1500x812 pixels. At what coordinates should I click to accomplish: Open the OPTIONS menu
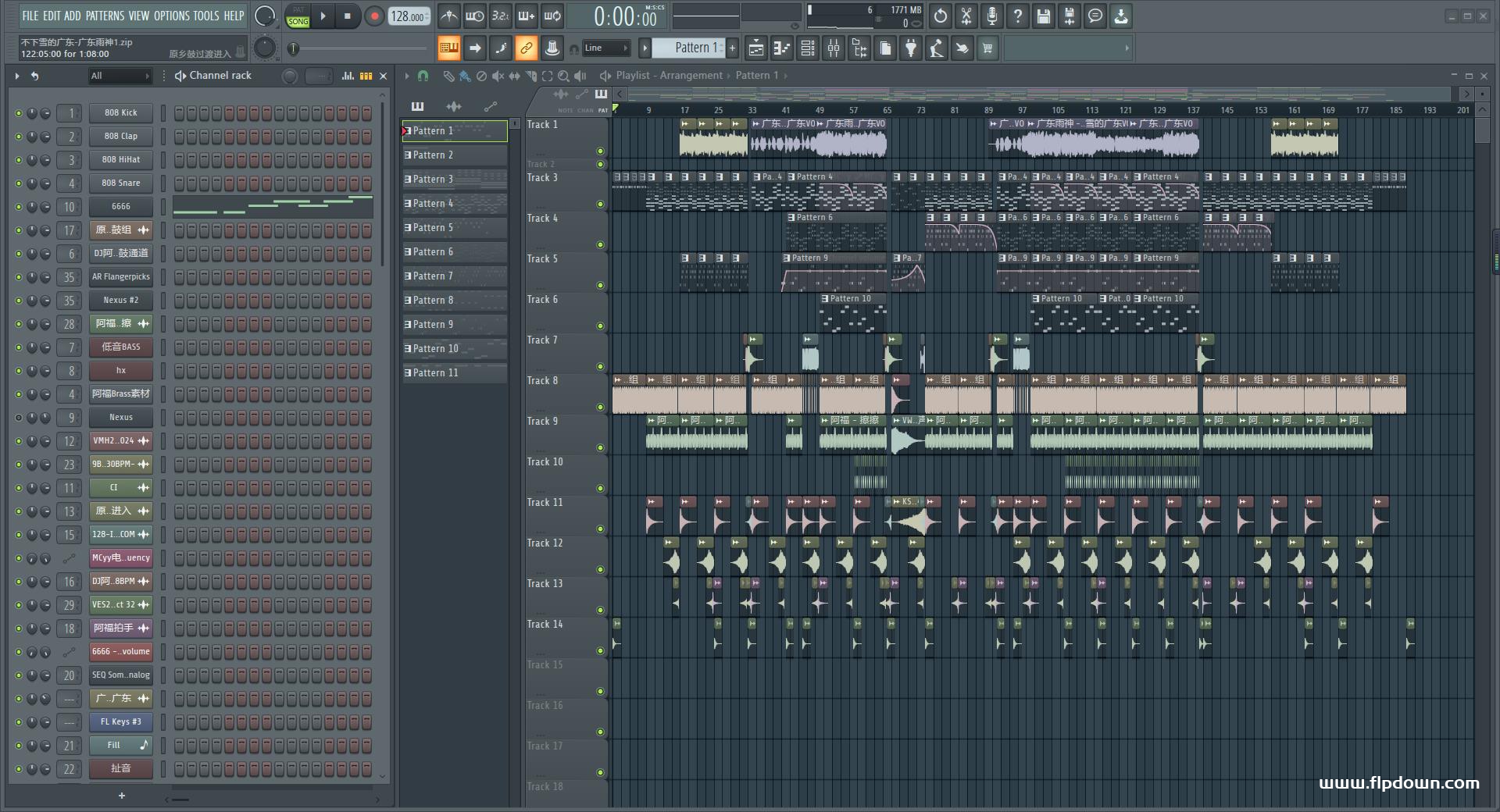(171, 16)
